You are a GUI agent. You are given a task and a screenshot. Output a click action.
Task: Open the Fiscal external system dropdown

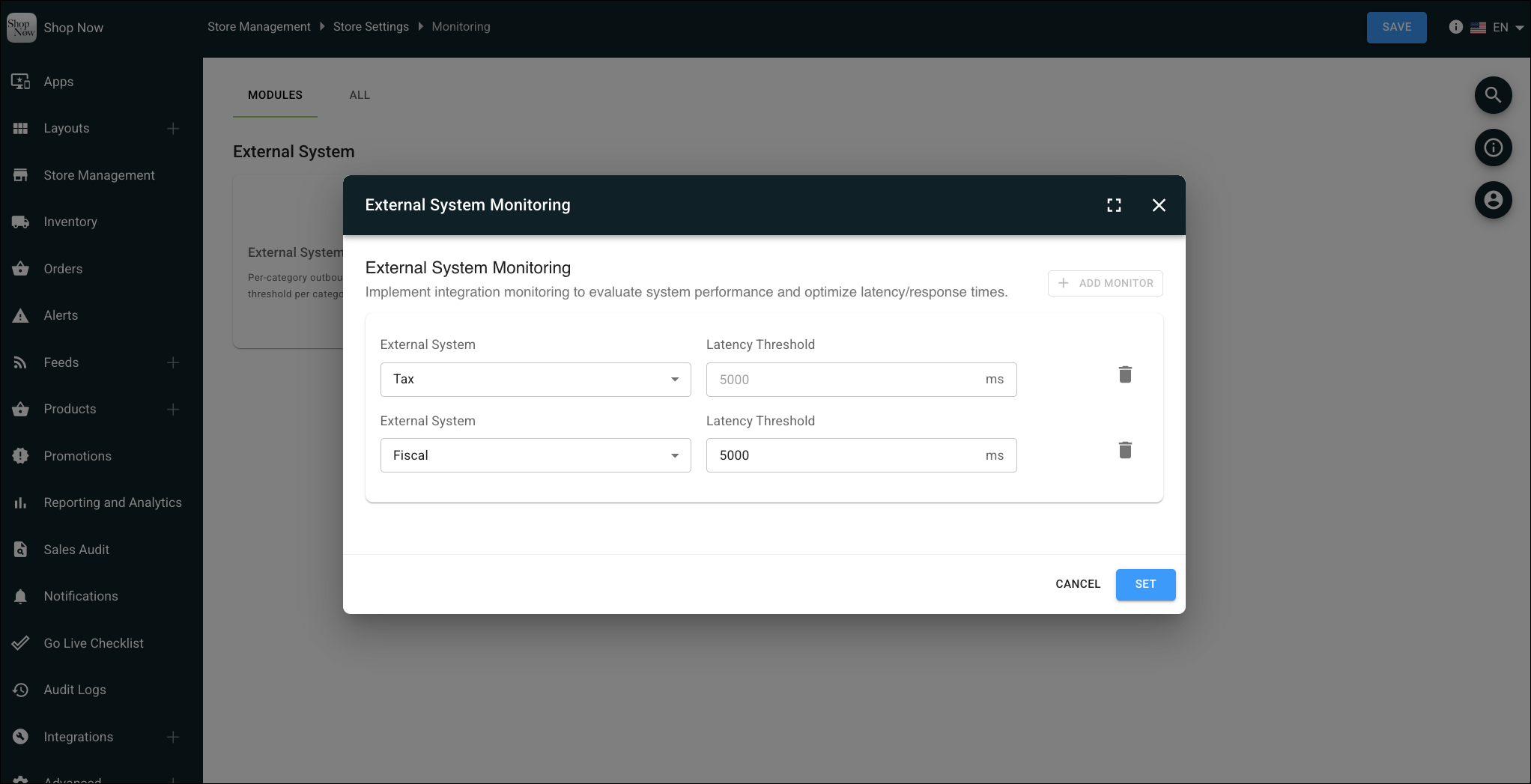pos(536,455)
